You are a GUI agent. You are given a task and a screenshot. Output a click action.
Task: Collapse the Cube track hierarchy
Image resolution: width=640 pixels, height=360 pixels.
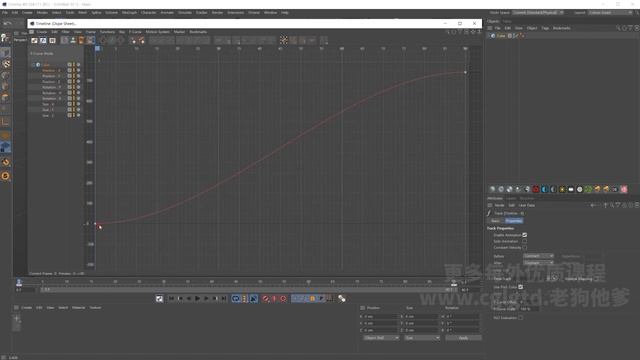pyautogui.click(x=33, y=64)
